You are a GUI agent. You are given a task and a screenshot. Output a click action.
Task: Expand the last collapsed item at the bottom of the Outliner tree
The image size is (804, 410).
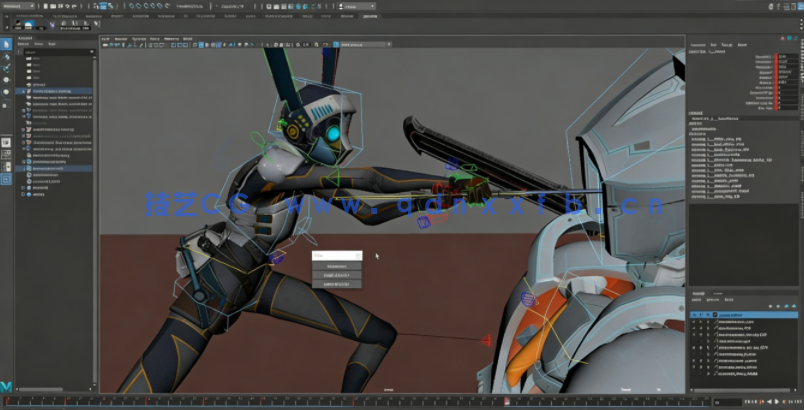point(24,194)
